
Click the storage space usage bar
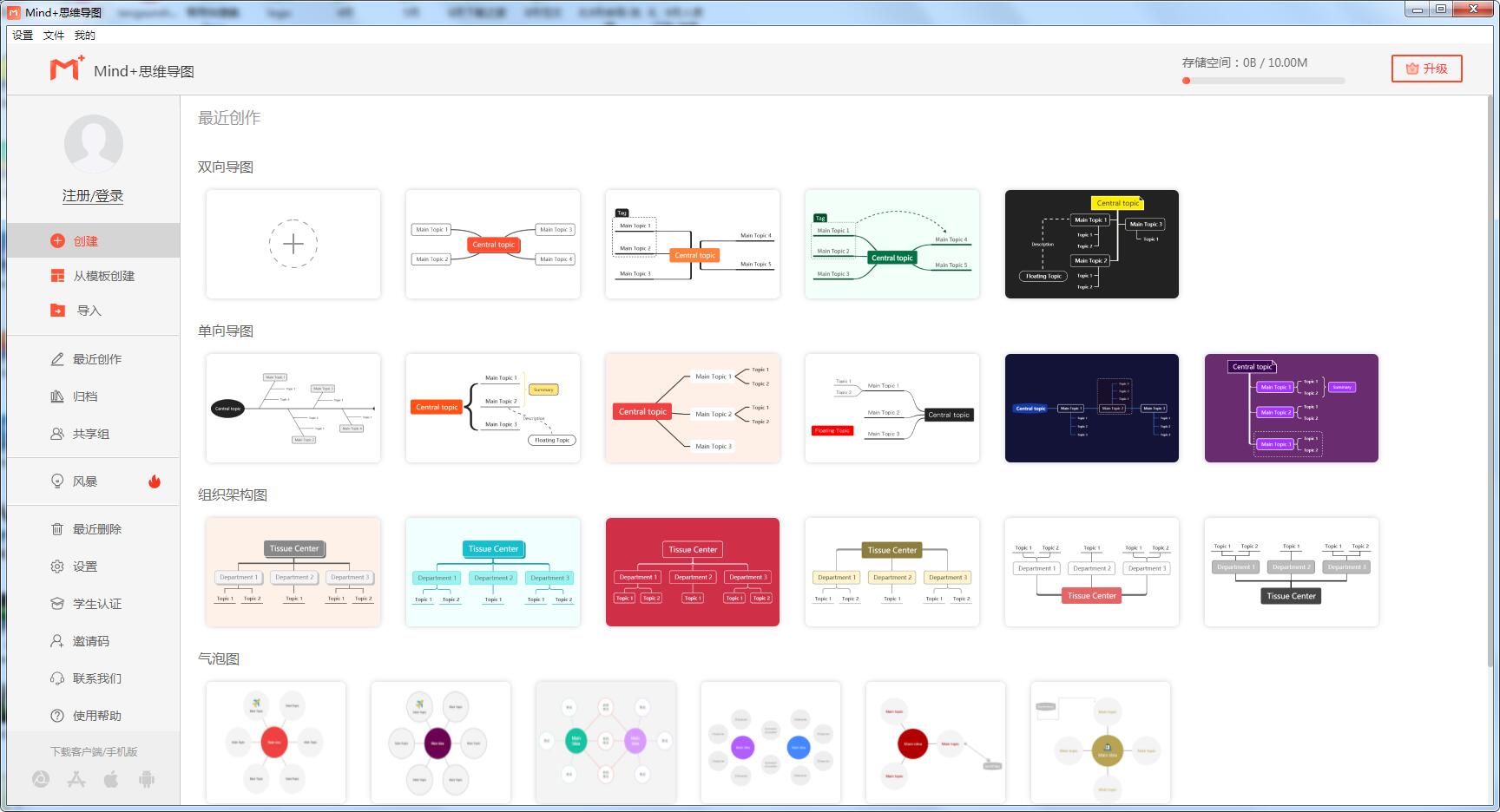coord(1263,81)
